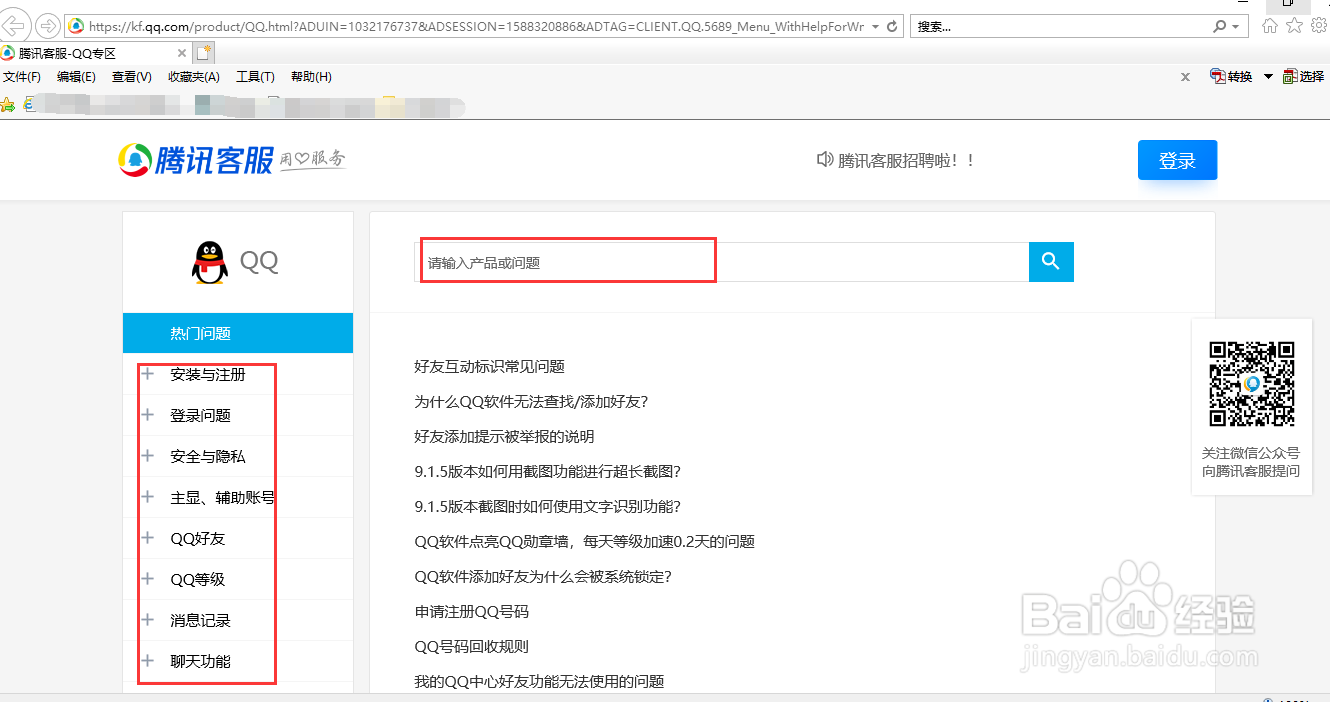This screenshot has width=1330, height=702.
Task: Open the 编辑(E) menu
Action: (x=76, y=77)
